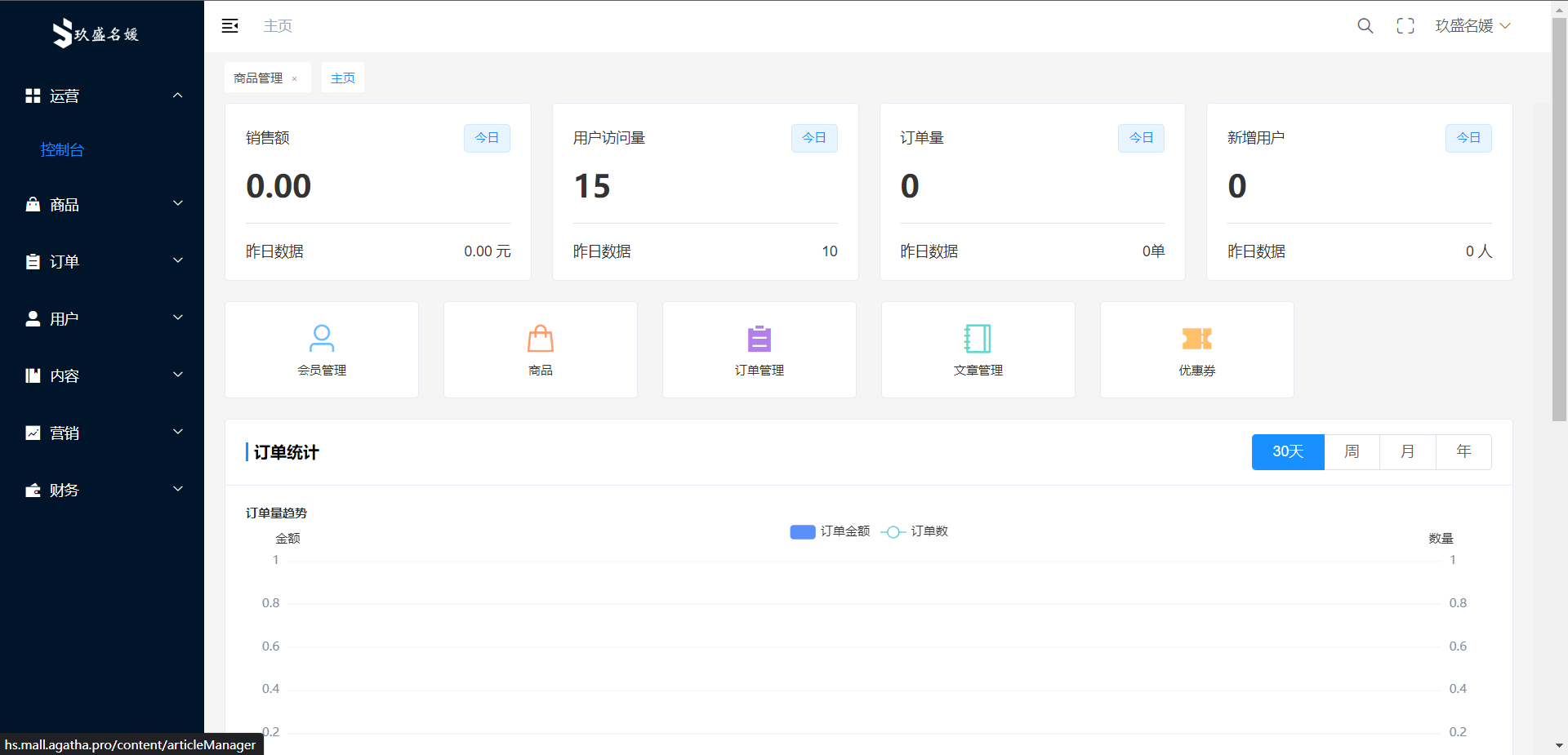Open the 玖盛名媛 account dropdown
The image size is (1568, 755).
tap(1472, 26)
